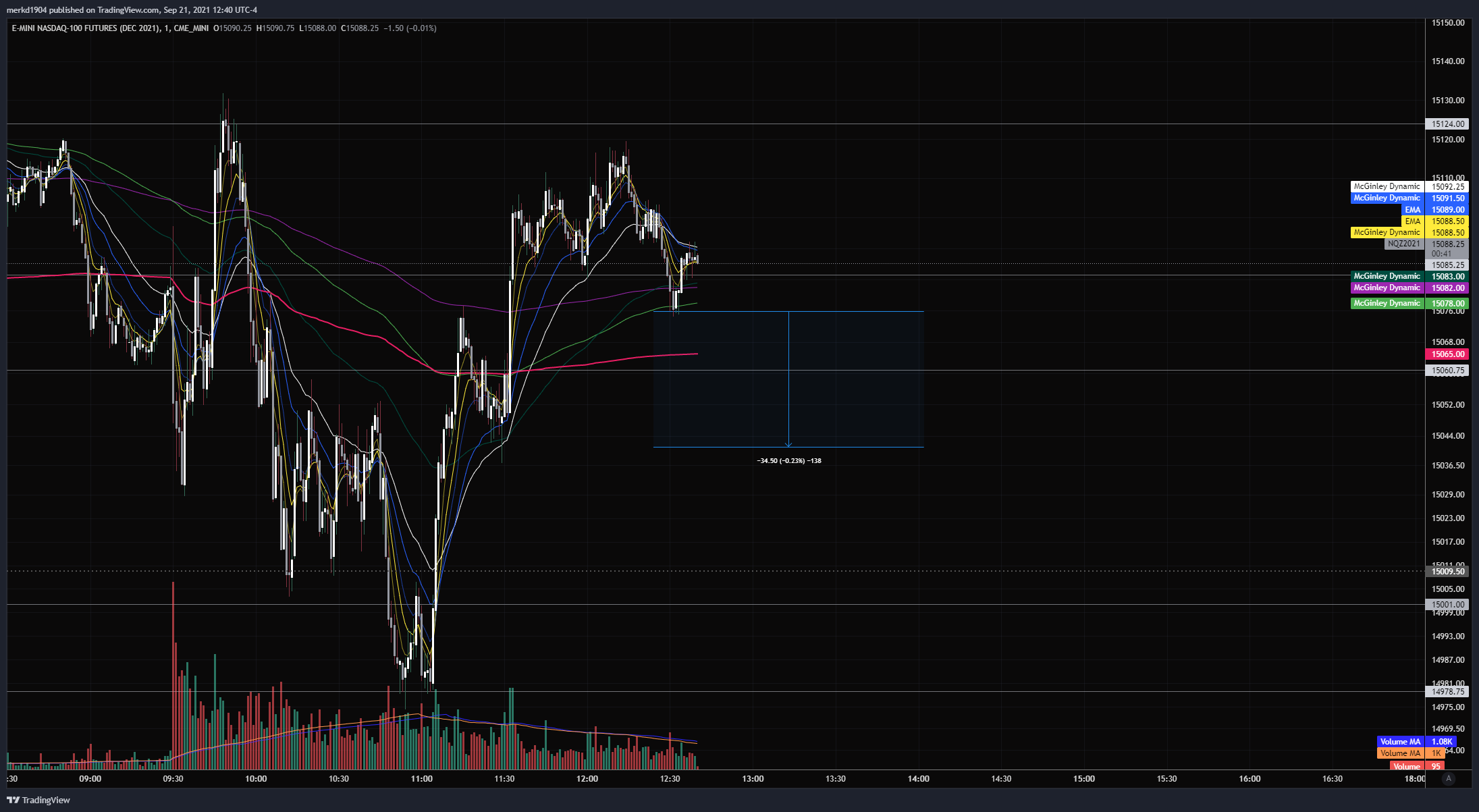This screenshot has height=812, width=1479.
Task: Click the 16:30 time axis label
Action: tap(1333, 779)
